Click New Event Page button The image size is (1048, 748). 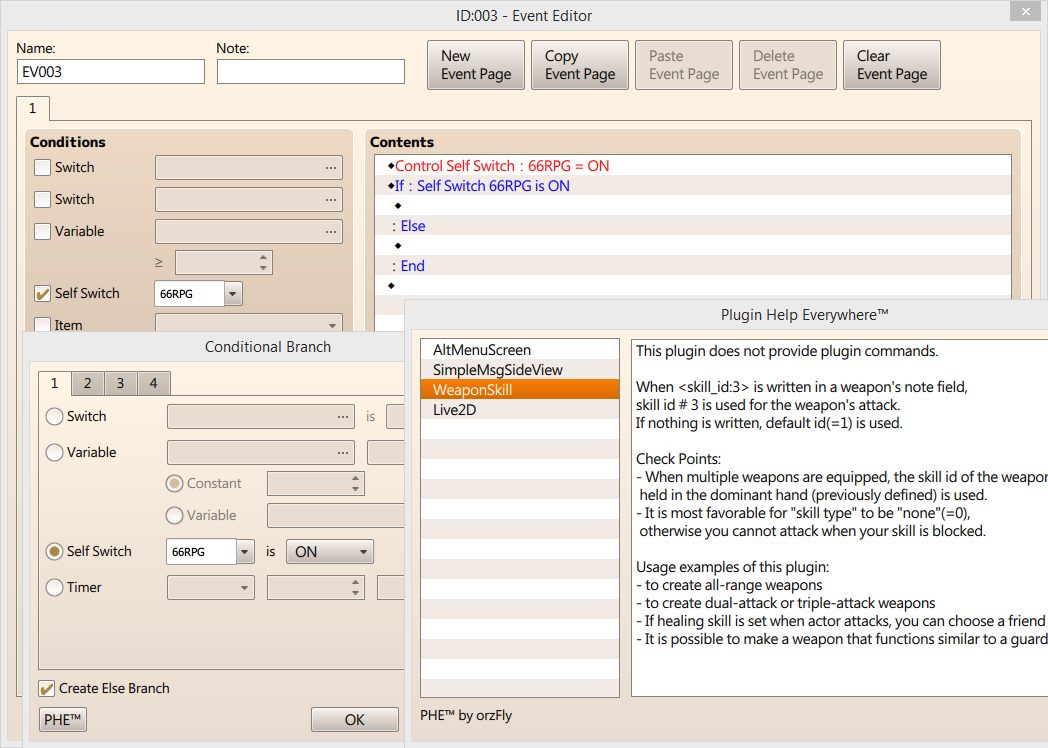coord(476,65)
